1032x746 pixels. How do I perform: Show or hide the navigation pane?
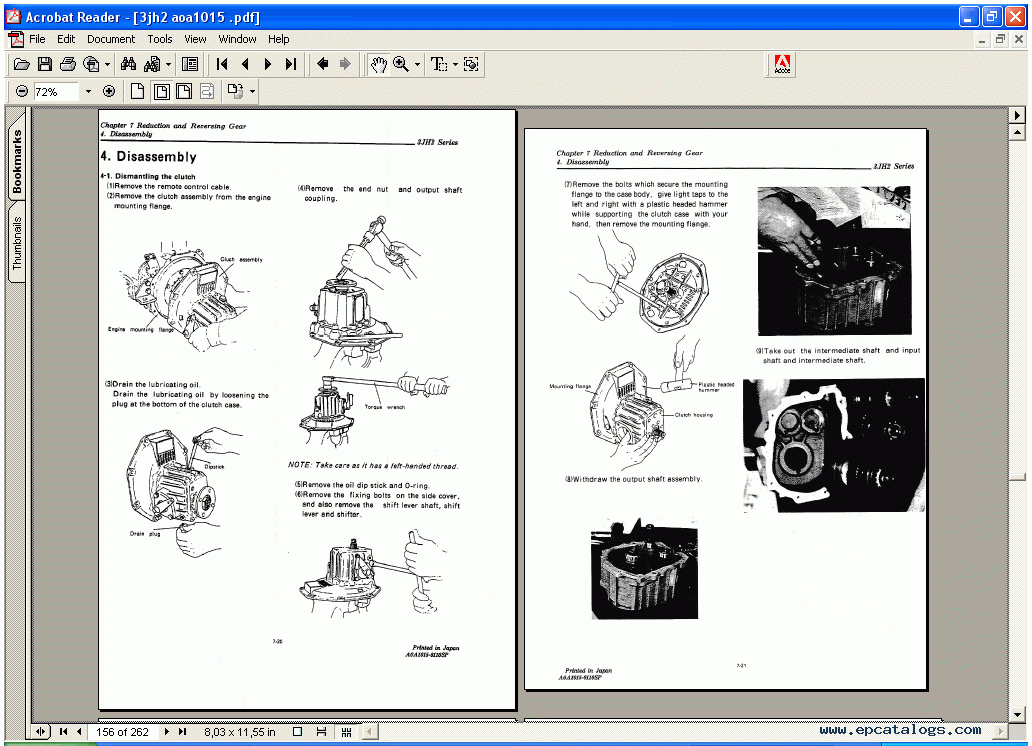(190, 64)
